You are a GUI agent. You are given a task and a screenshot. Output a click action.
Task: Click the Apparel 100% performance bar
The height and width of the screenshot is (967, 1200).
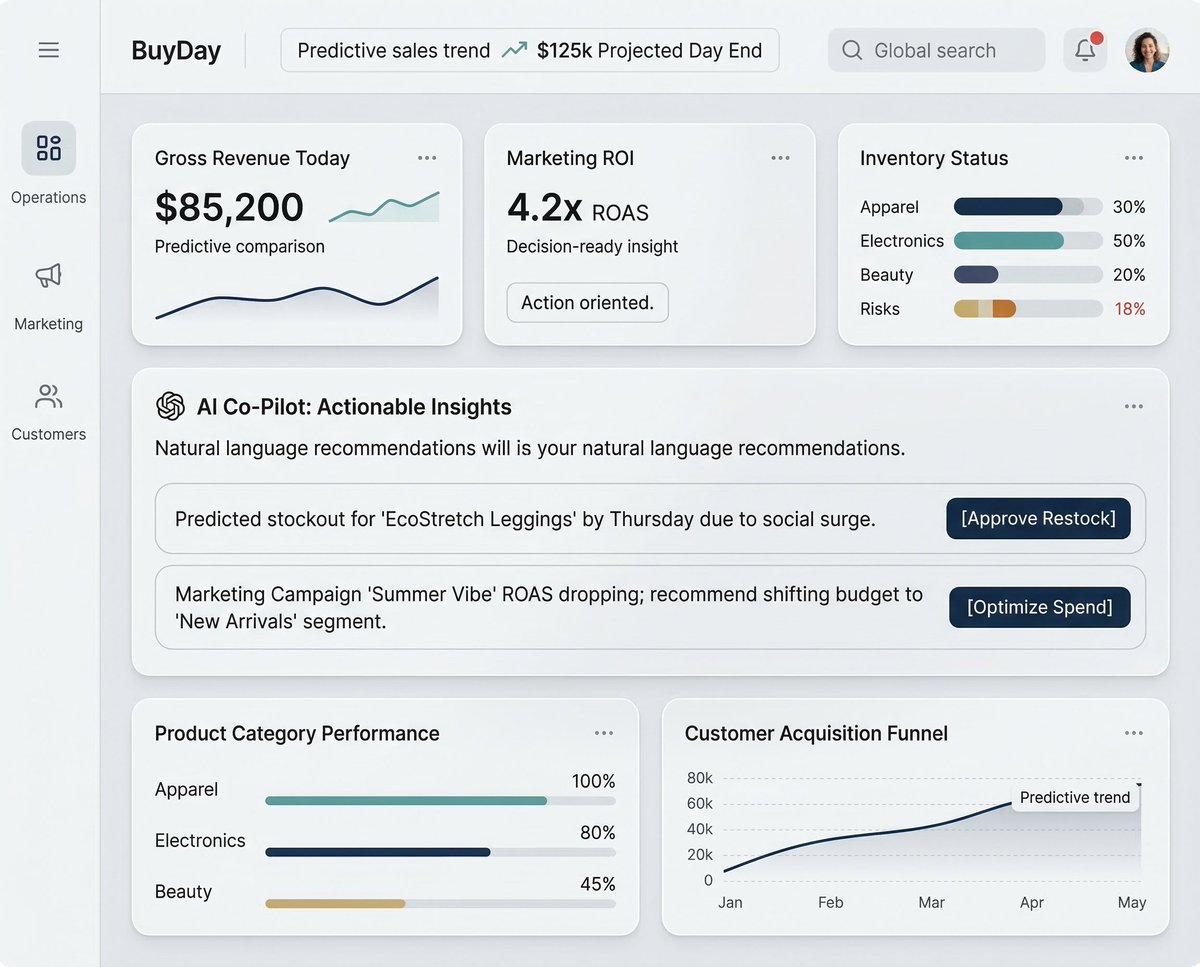click(440, 801)
